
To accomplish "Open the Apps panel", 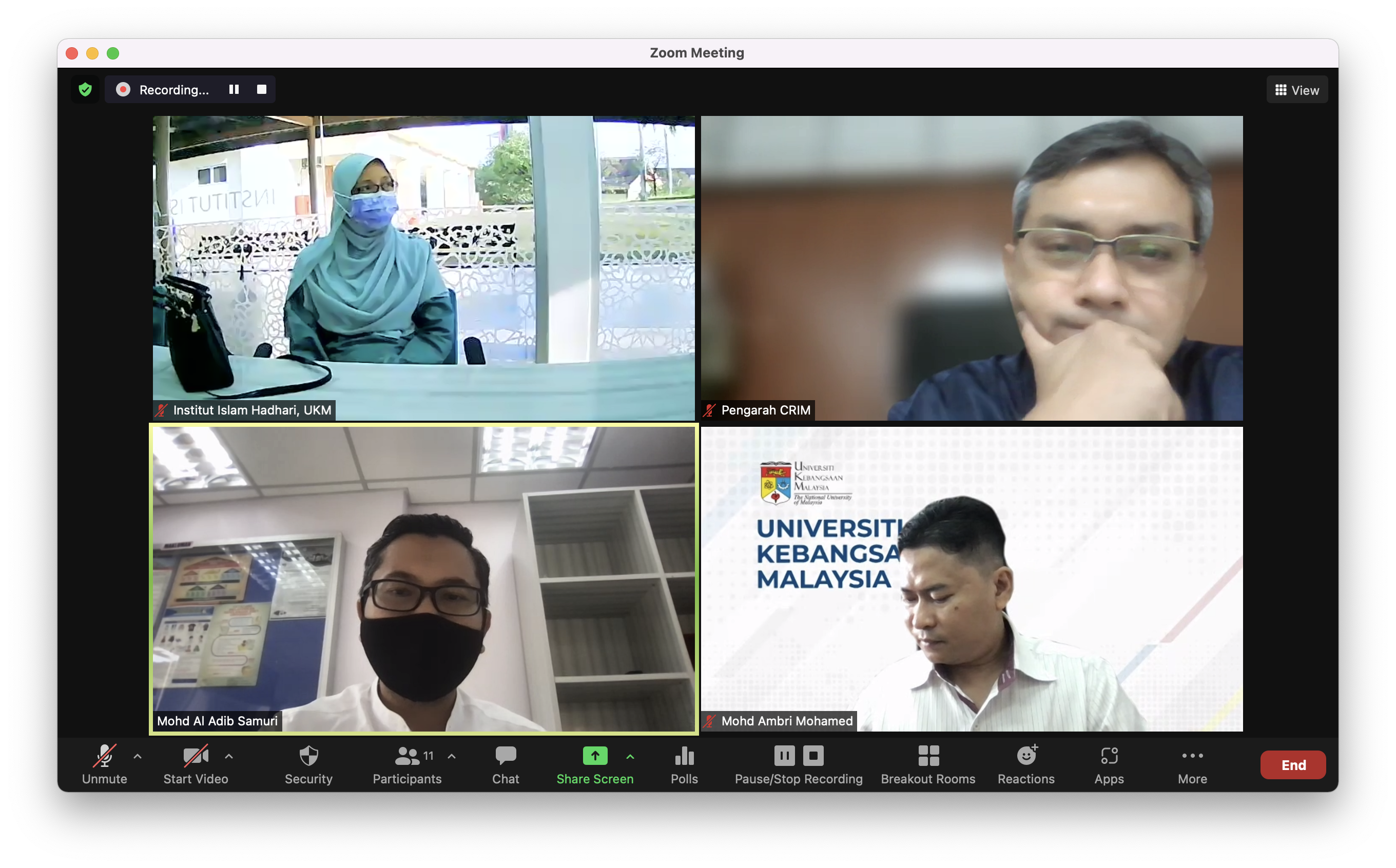I will tap(1109, 764).
